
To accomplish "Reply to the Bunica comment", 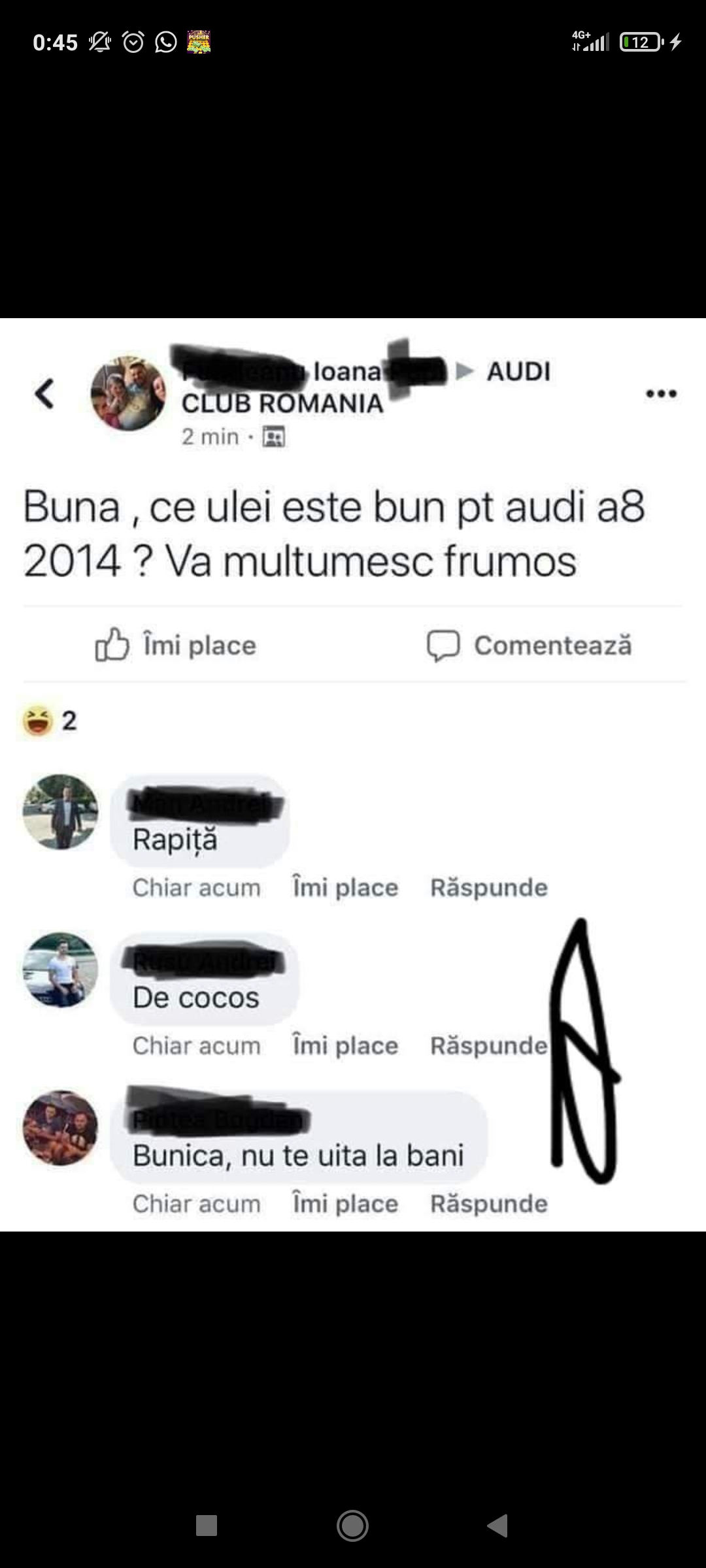I will coord(489,1204).
